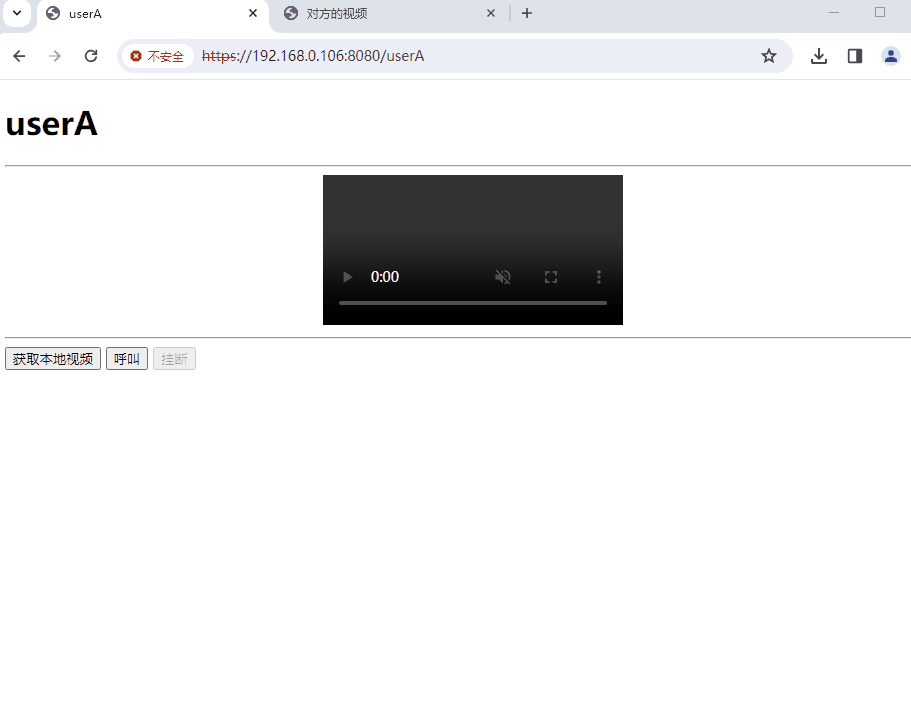Open the video more options menu
The image size is (911, 703).
[x=598, y=277]
